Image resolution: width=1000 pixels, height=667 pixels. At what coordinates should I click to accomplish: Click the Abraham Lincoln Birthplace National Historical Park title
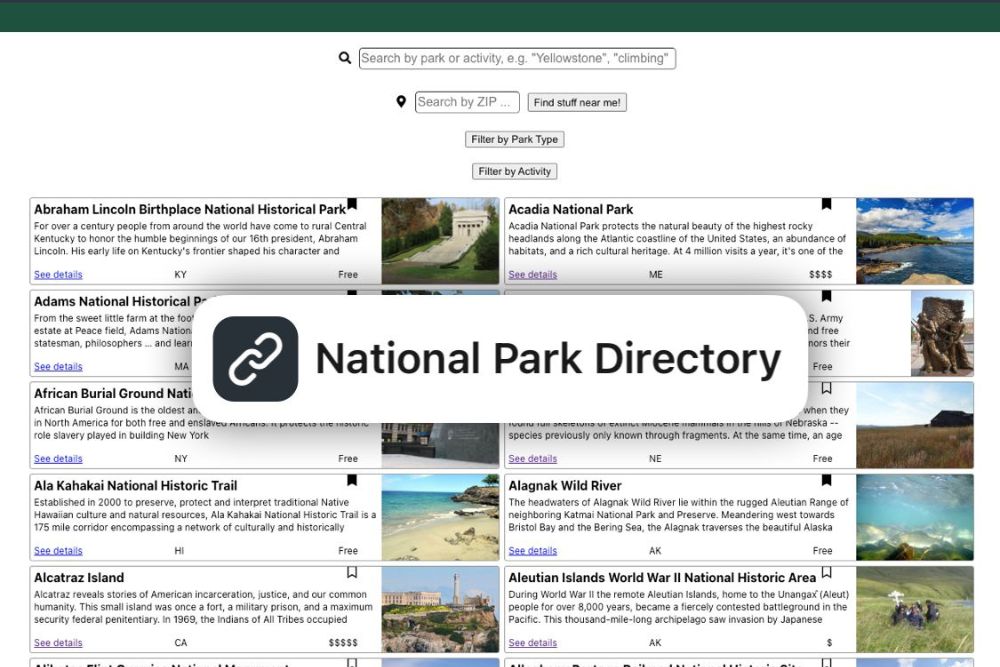190,209
